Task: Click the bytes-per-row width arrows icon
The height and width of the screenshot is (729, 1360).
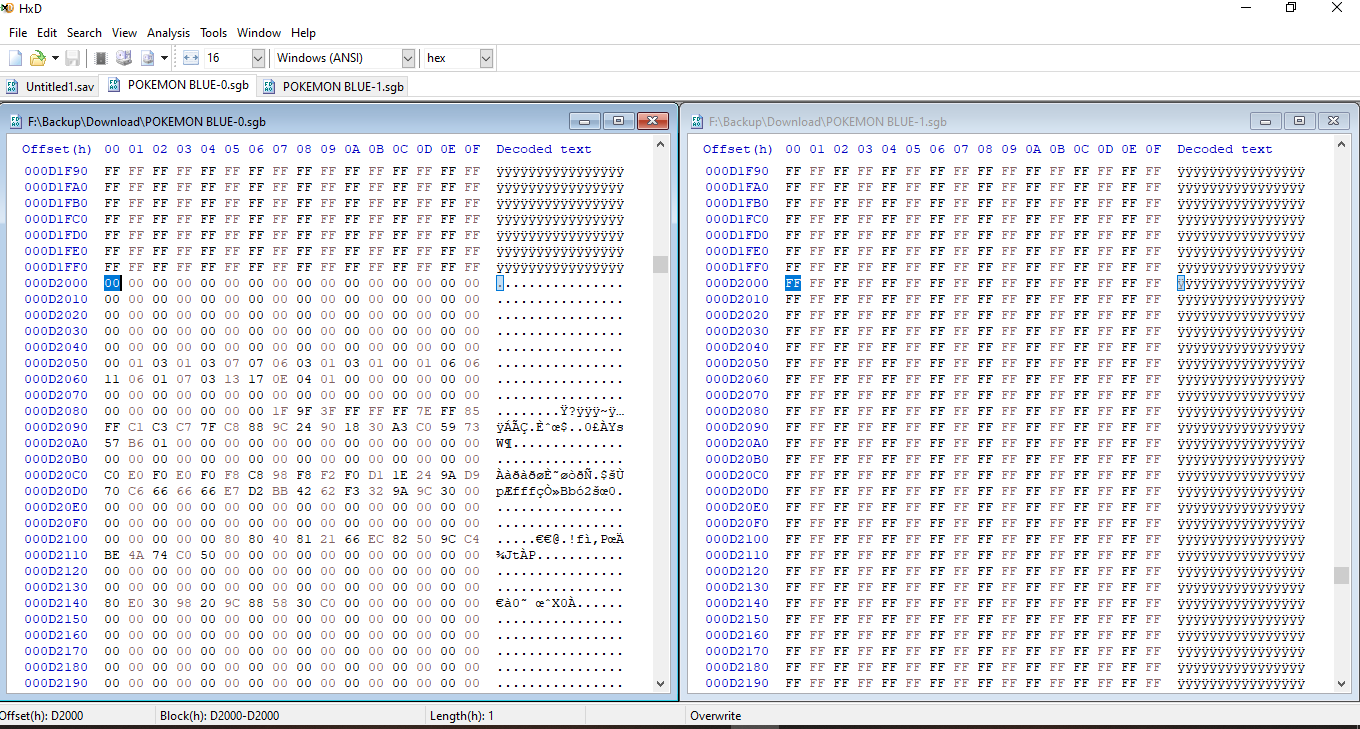Action: (x=191, y=58)
